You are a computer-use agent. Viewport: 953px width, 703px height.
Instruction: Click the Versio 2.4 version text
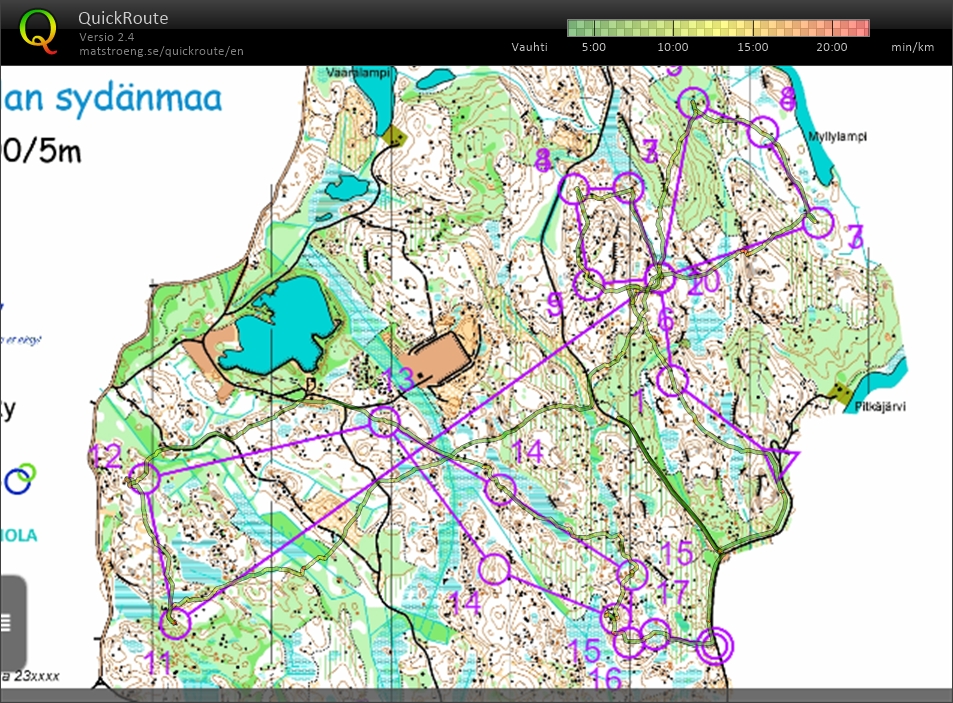(106, 37)
